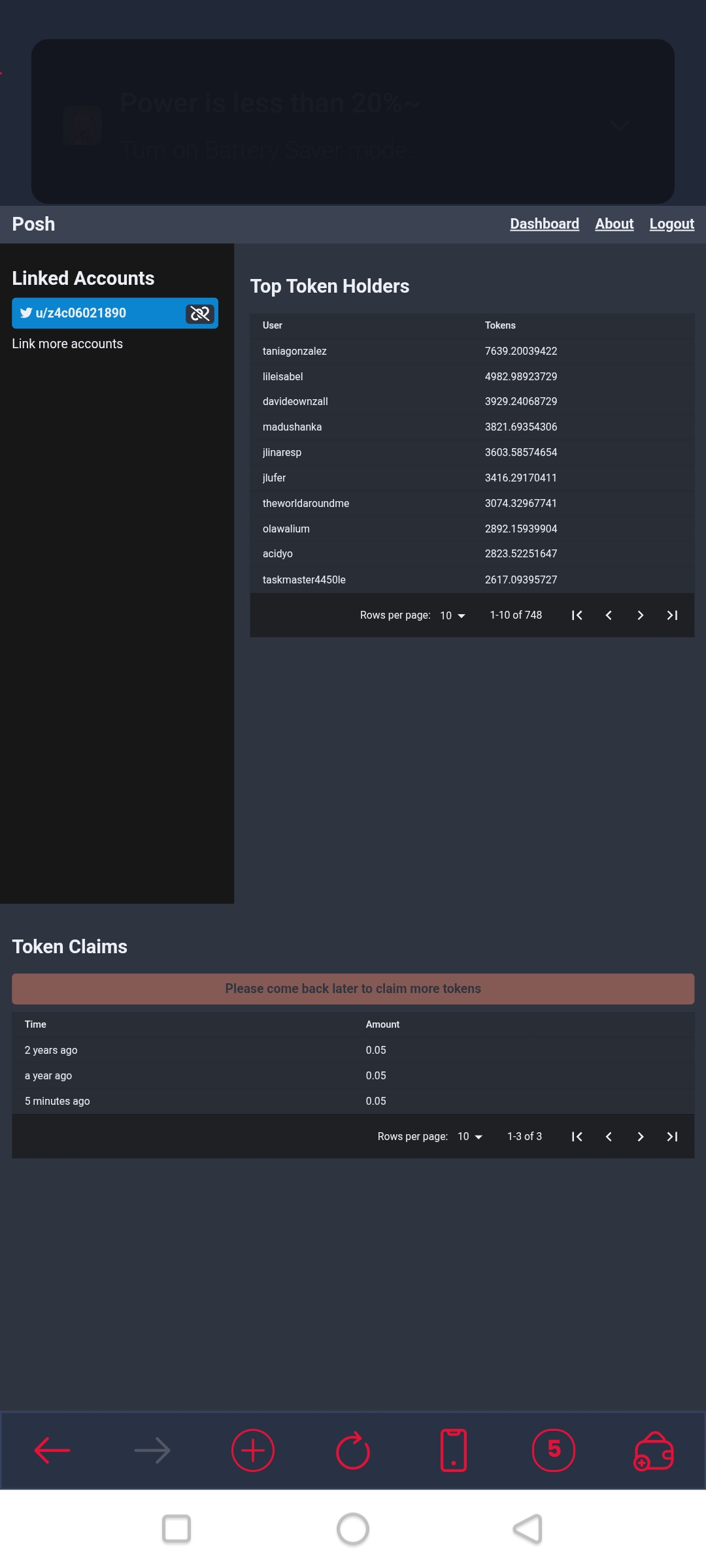Image resolution: width=706 pixels, height=1568 pixels.
Task: Open a new tab with plus icon
Action: click(x=253, y=1450)
